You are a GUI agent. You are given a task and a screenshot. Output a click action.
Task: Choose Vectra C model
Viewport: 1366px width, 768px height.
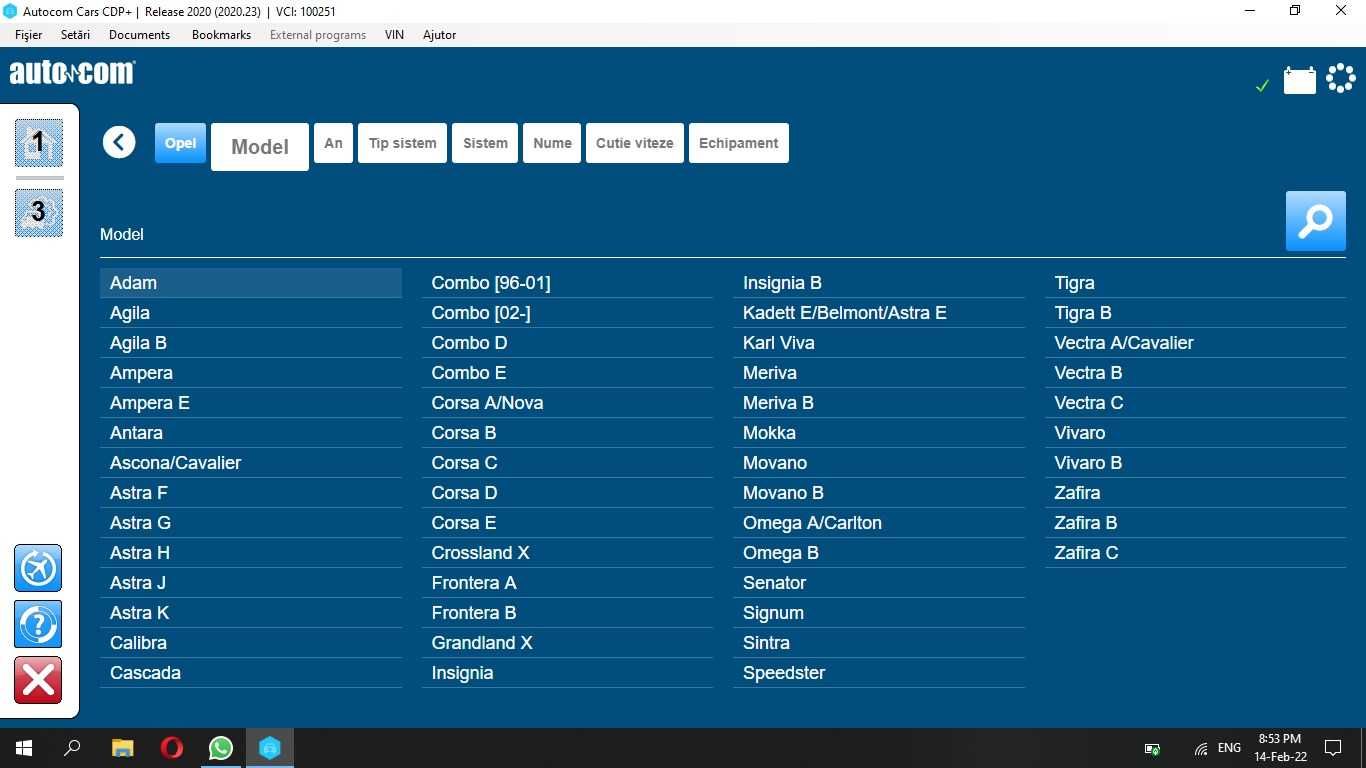1196,403
